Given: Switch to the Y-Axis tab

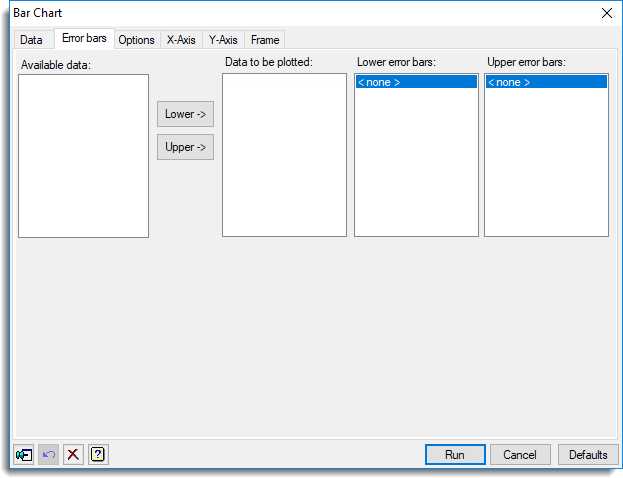Looking at the screenshot, I should click(x=223, y=40).
